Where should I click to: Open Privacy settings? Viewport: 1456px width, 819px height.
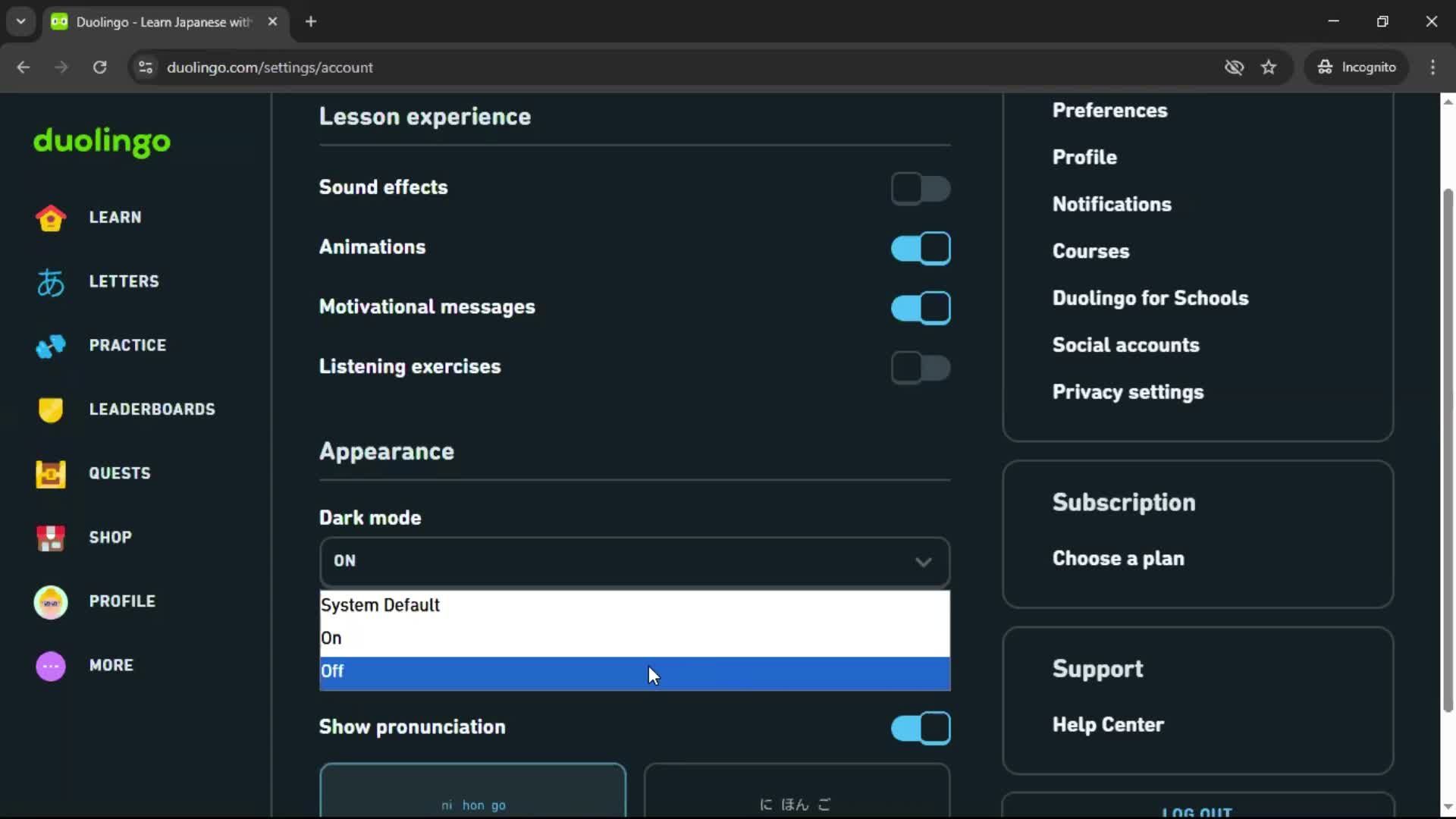click(1128, 392)
